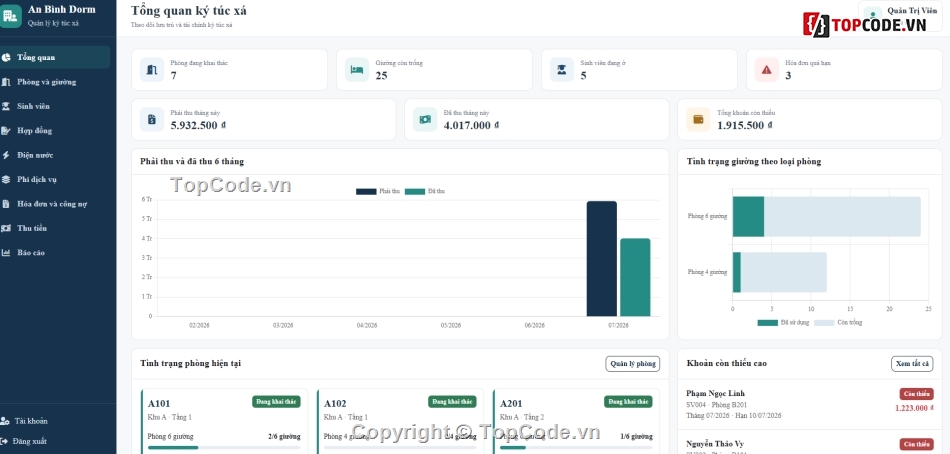The width and height of the screenshot is (950, 454).
Task: Click the Hóa đơn và công nợ invoice icon
Action: tap(6, 204)
